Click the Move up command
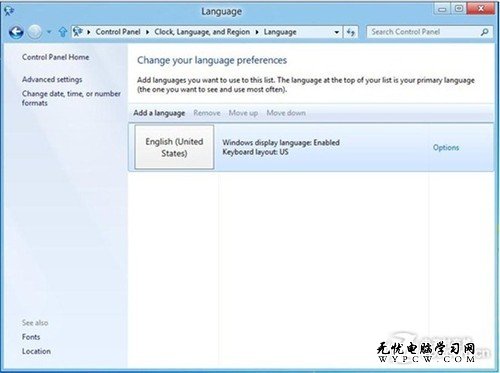 [x=243, y=113]
